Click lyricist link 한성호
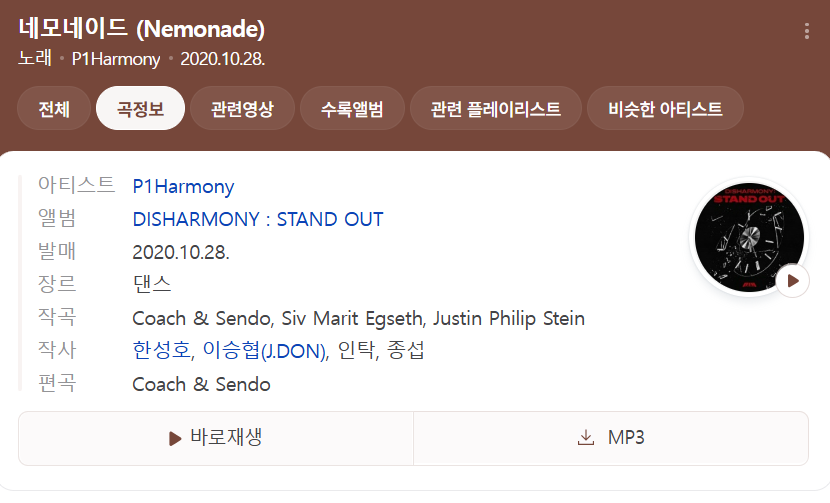The height and width of the screenshot is (503, 830). click(x=161, y=351)
